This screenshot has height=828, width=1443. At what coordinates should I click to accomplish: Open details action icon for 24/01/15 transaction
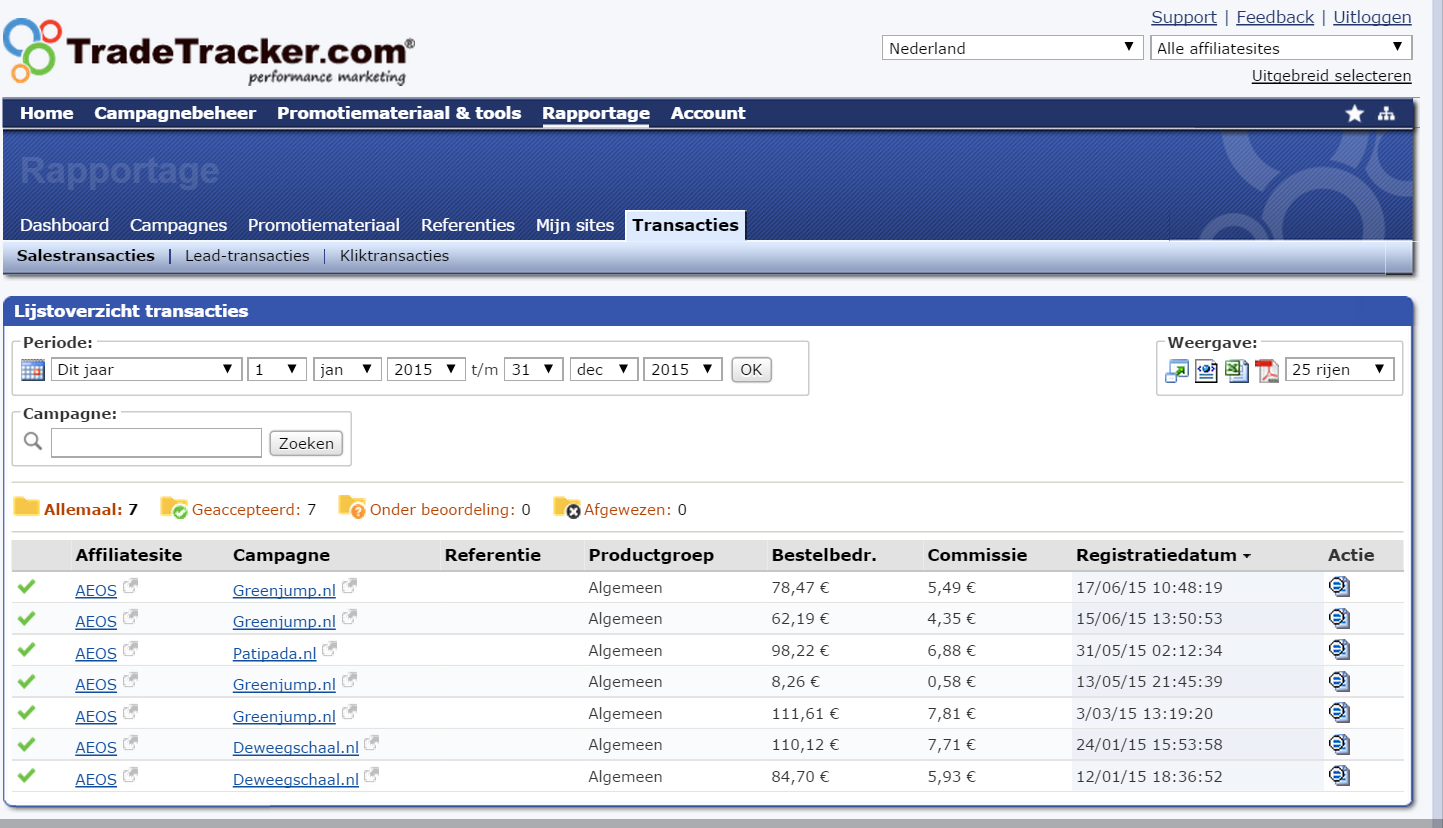[x=1339, y=744]
